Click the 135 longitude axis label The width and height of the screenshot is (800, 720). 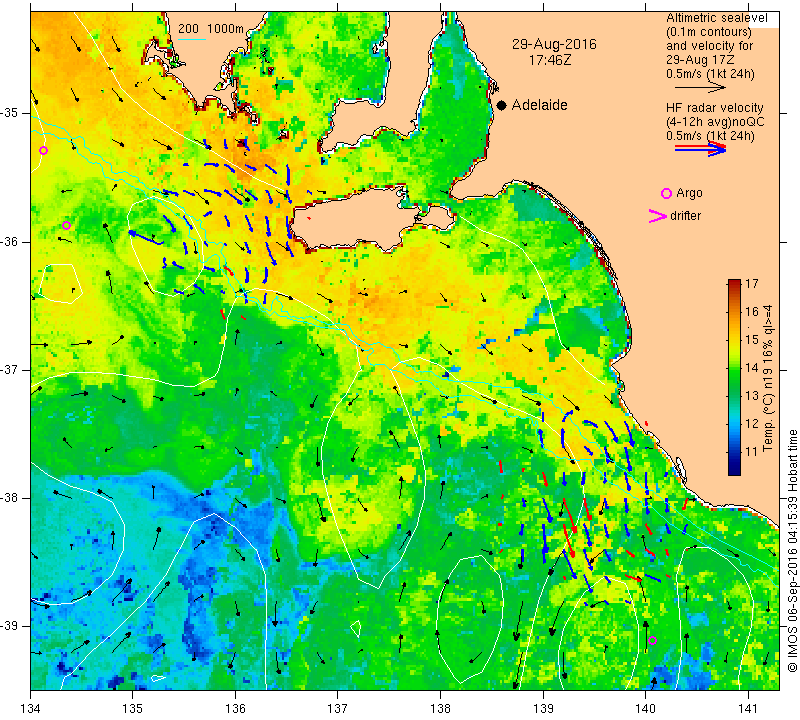click(x=133, y=708)
